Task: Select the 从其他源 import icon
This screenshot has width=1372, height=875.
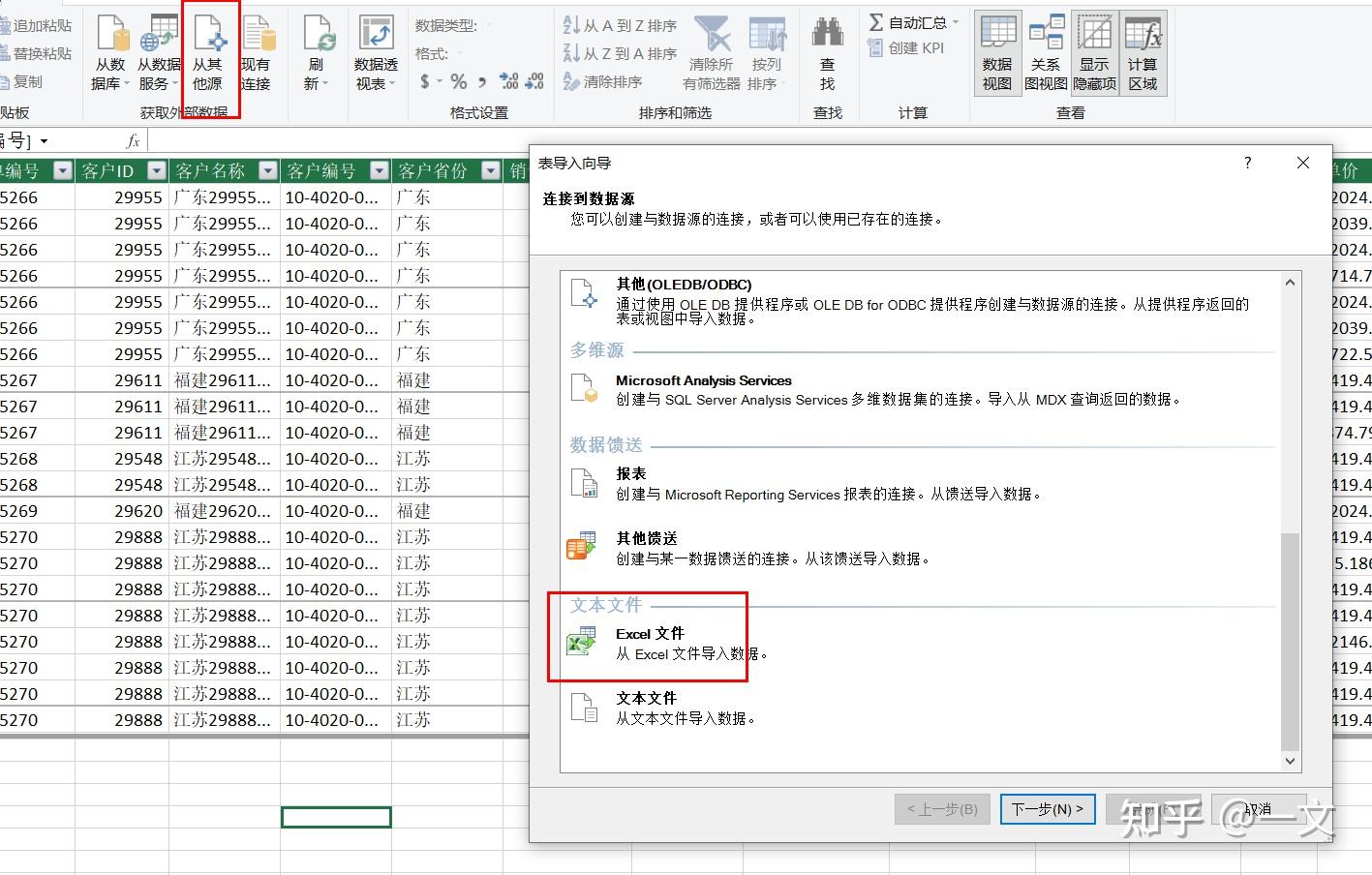Action: coord(210,53)
